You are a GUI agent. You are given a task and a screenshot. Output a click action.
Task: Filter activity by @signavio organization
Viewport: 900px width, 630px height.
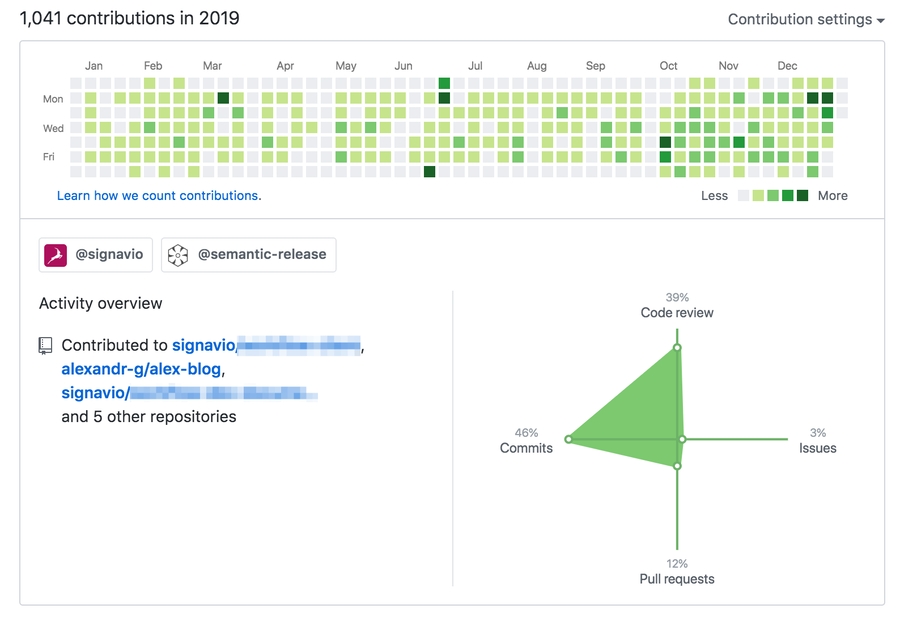pyautogui.click(x=94, y=255)
